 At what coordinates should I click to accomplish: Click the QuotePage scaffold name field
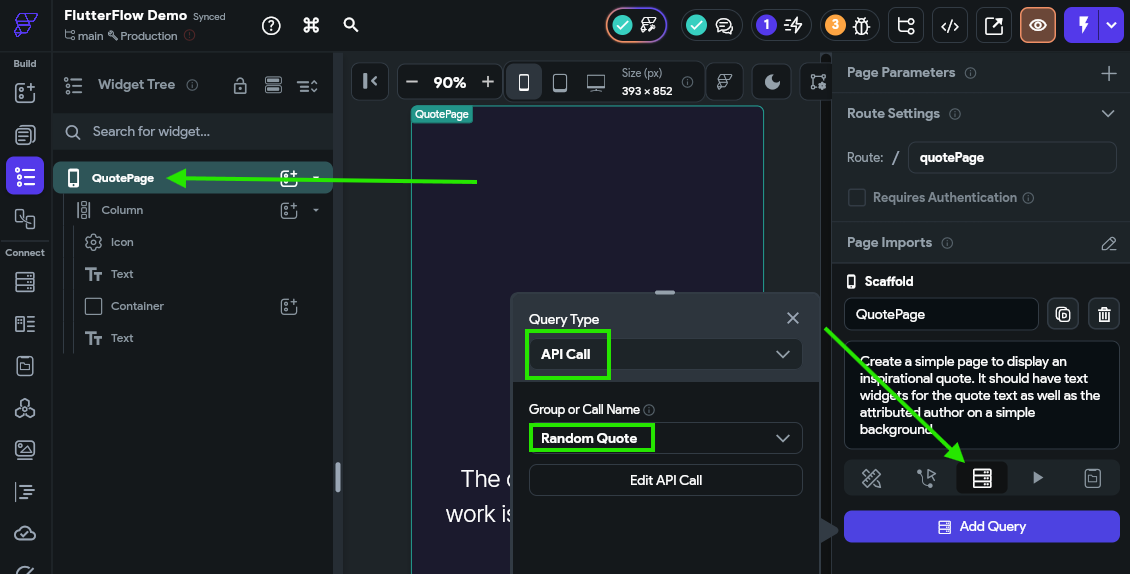click(940, 314)
